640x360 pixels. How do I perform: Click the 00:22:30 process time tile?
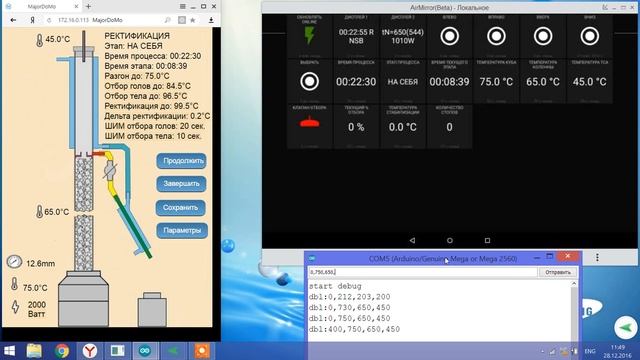click(x=356, y=82)
